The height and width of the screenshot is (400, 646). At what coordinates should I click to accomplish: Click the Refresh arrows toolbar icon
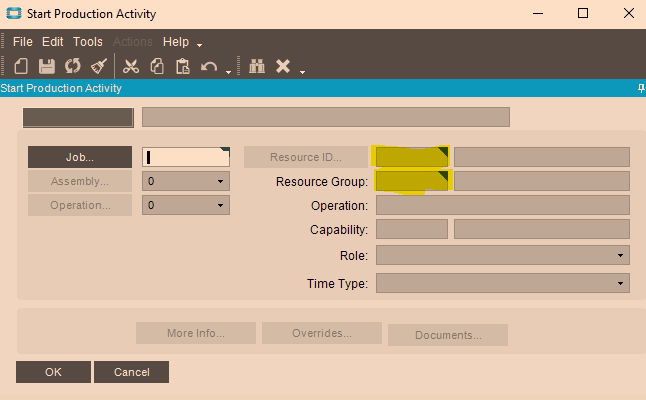coord(73,66)
